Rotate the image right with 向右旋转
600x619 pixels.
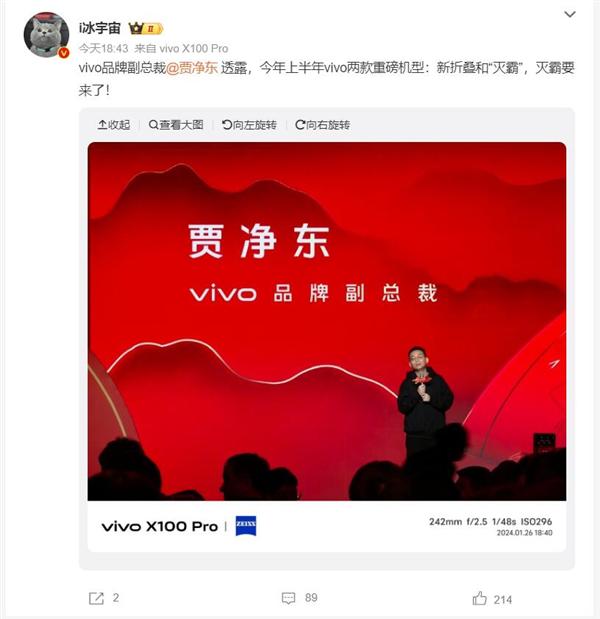click(322, 125)
